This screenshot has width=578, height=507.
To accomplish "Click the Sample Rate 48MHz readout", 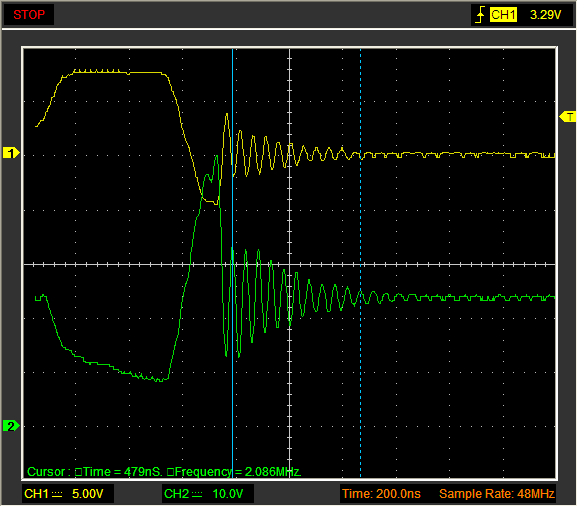I will click(x=497, y=494).
